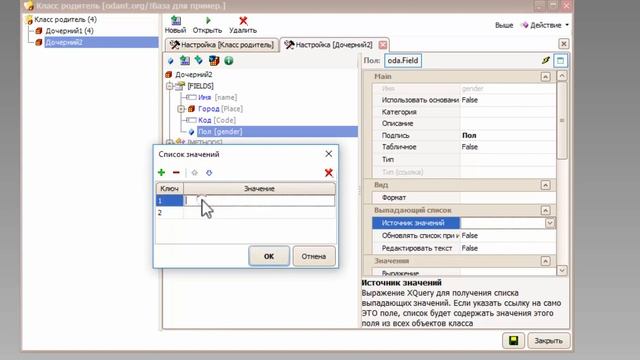640x360 pixels.
Task: Select the Код [Code] field
Action: [217, 120]
